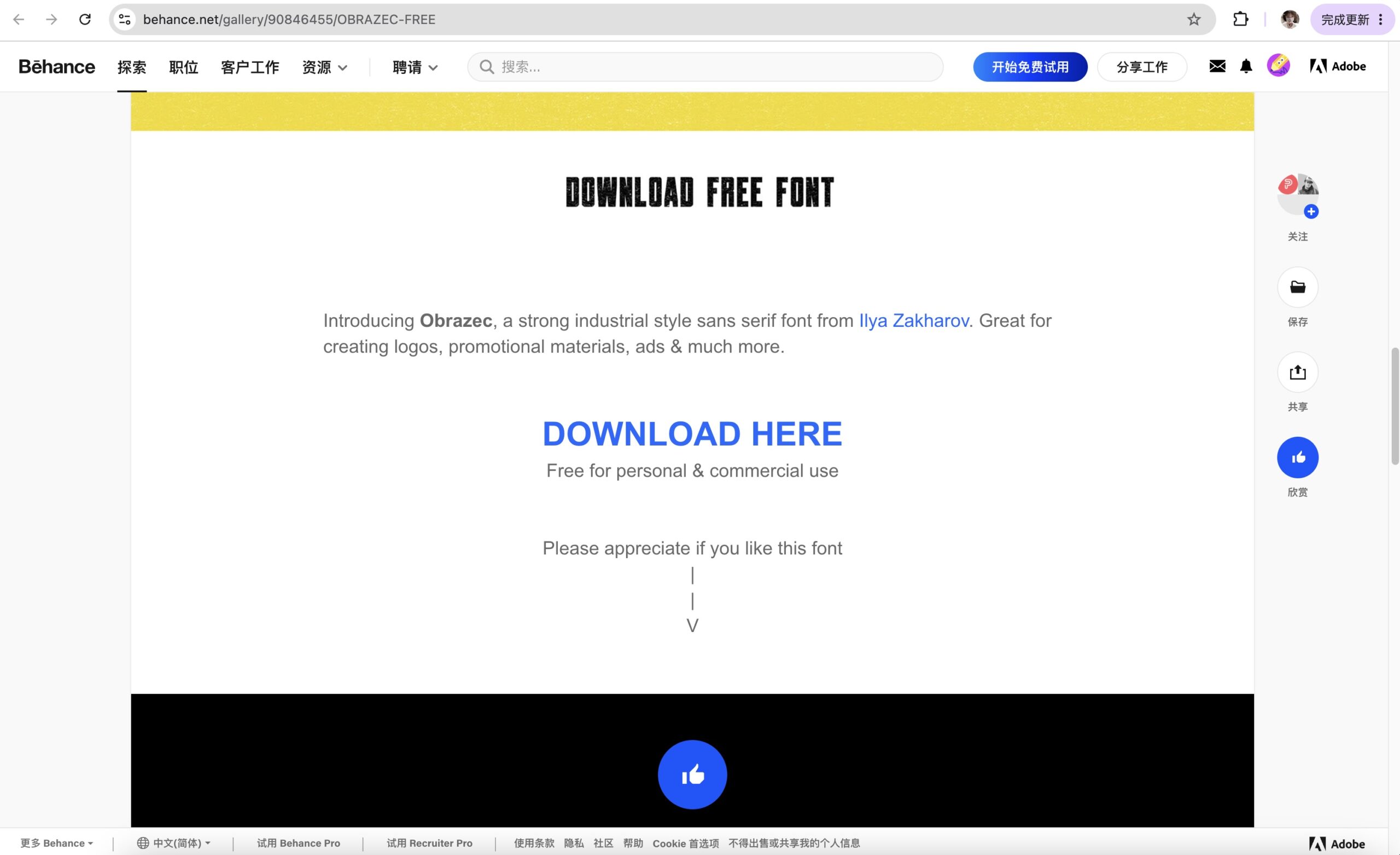Save project with 保存 folder icon
The width and height of the screenshot is (1400, 855).
pyautogui.click(x=1298, y=288)
